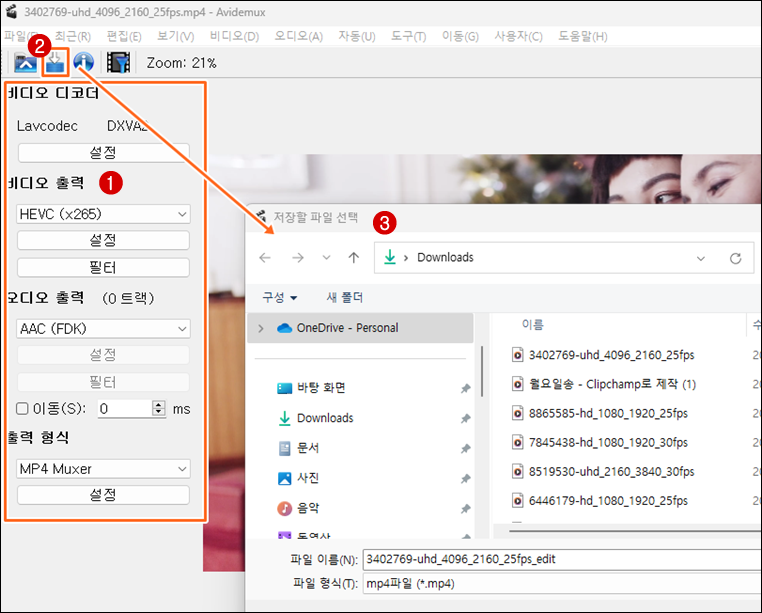This screenshot has height=613, width=762.
Task: Click 필터 under video output
Action: click(x=103, y=267)
